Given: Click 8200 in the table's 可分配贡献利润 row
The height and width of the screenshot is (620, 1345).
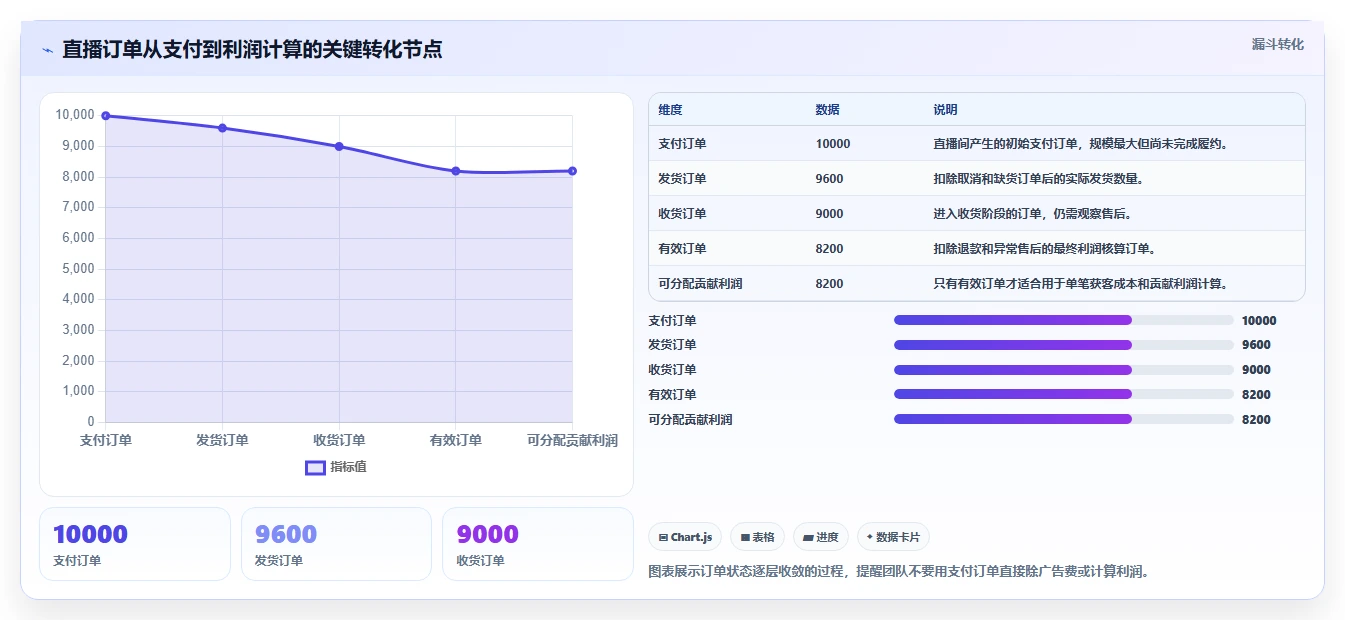Looking at the screenshot, I should tap(829, 284).
